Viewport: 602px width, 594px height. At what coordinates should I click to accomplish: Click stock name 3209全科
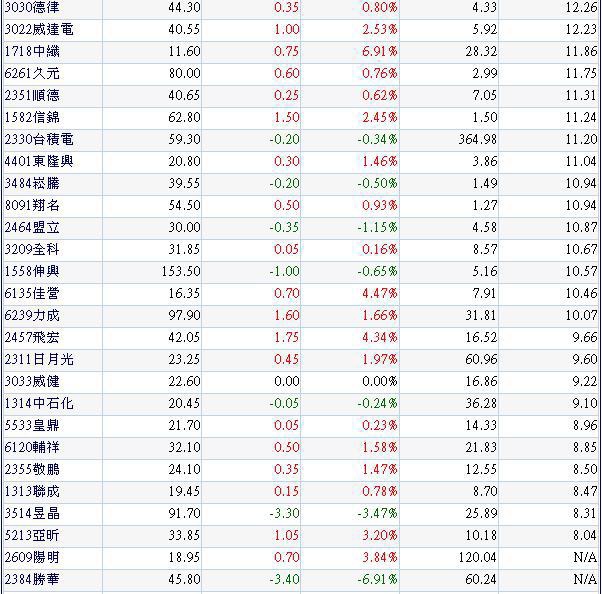click(x=32, y=249)
